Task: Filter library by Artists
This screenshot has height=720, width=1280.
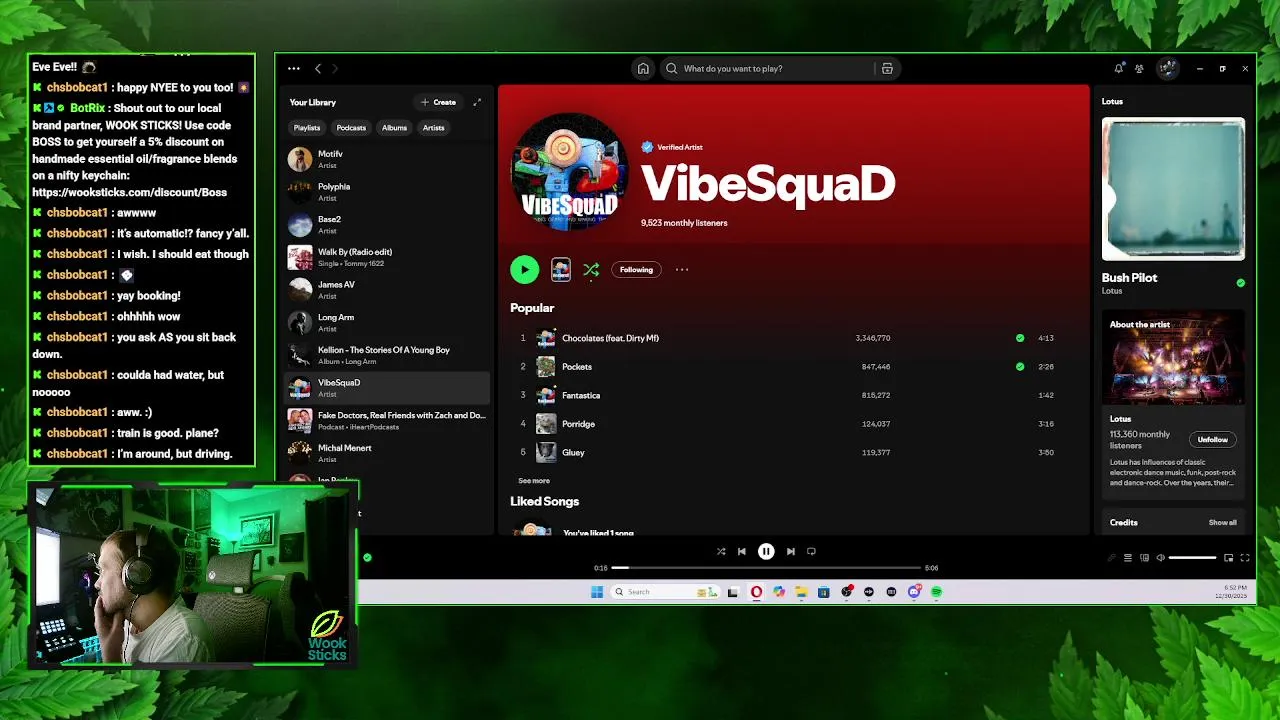Action: point(433,128)
